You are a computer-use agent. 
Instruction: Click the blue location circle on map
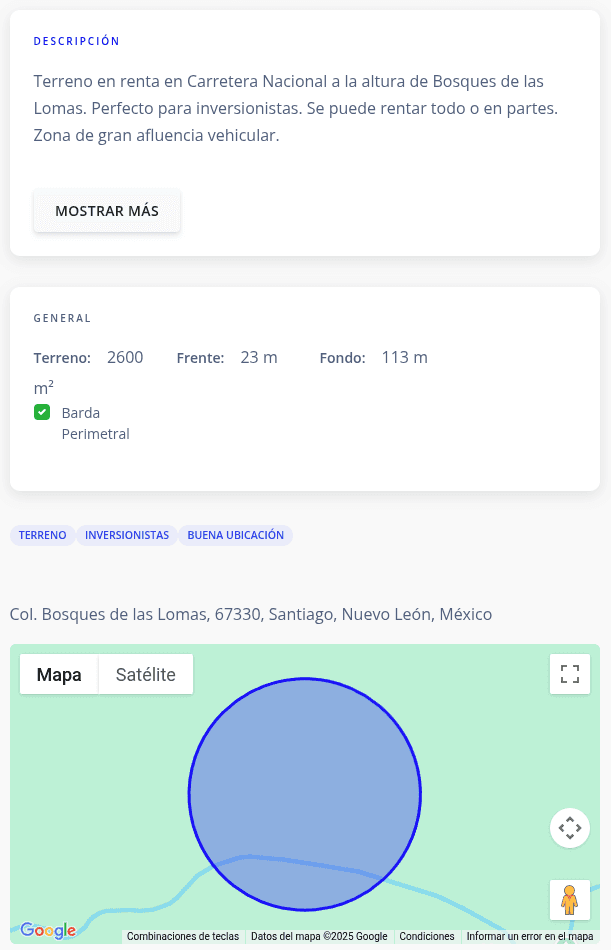click(305, 780)
